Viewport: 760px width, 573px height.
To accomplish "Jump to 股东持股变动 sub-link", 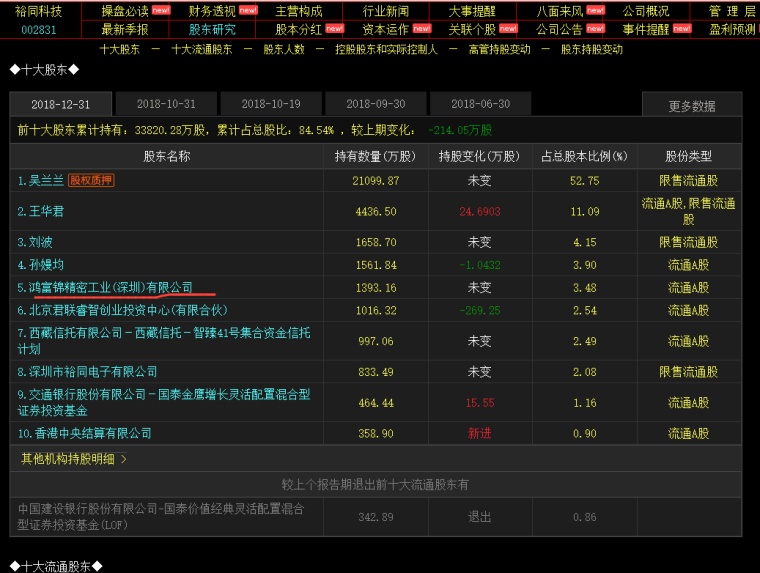I will [x=592, y=49].
